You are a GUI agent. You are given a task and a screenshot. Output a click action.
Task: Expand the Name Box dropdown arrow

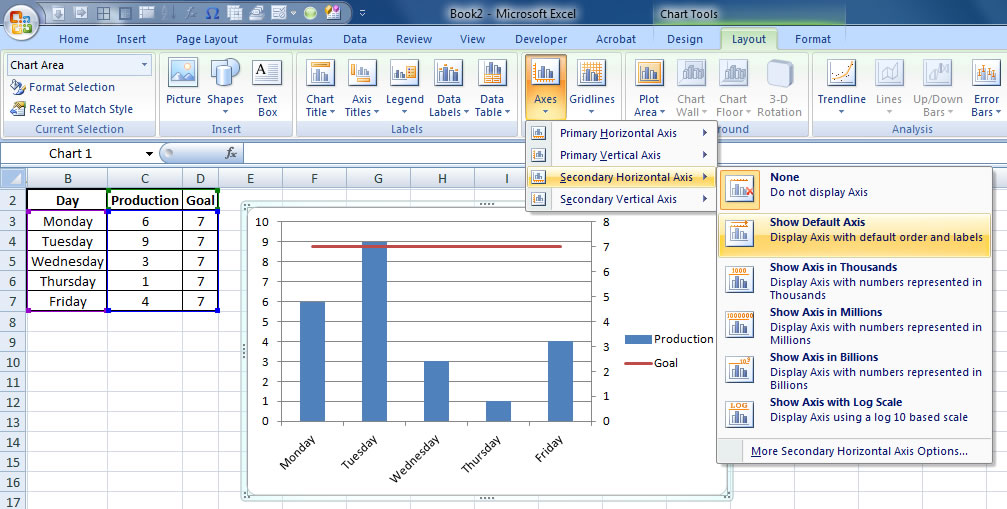(x=149, y=154)
